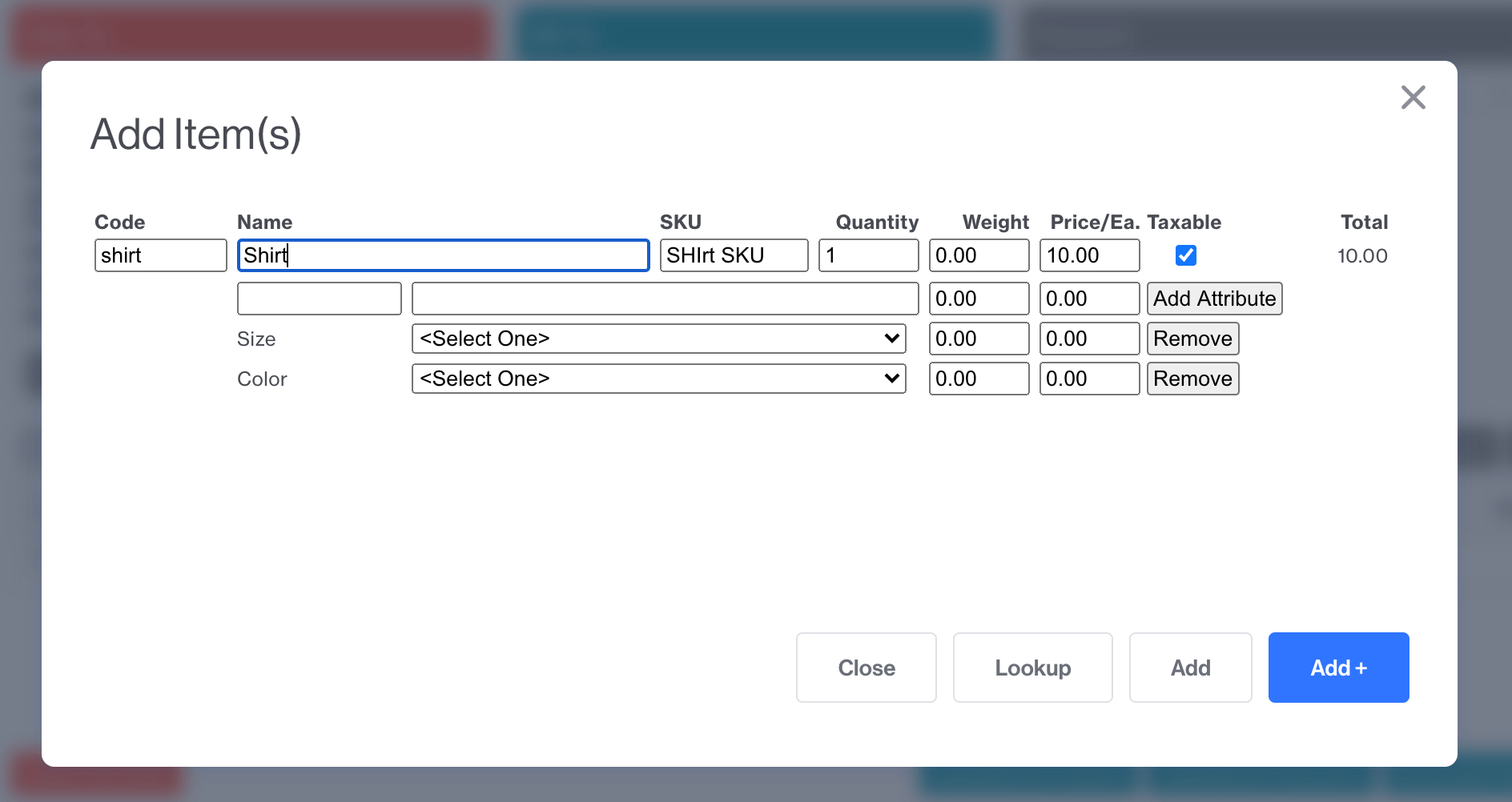
Task: Select the Price/Ea. field showing 10.00
Action: coord(1088,255)
